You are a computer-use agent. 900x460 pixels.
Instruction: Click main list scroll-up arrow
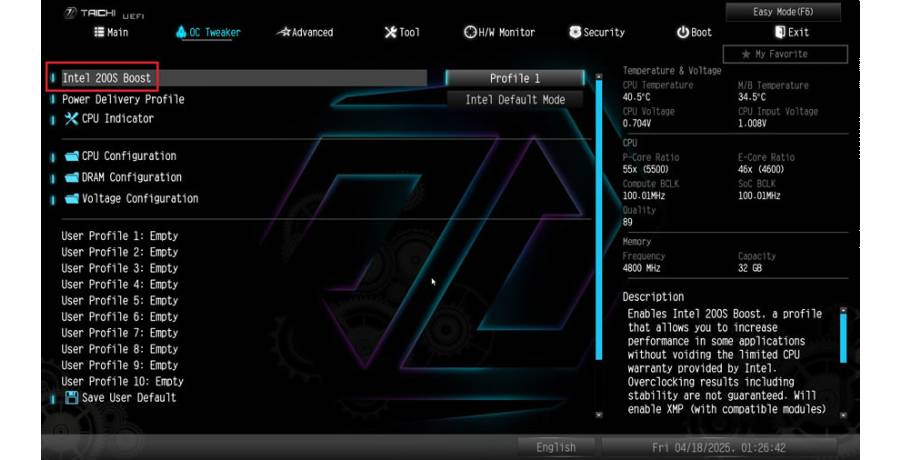pyautogui.click(x=599, y=76)
